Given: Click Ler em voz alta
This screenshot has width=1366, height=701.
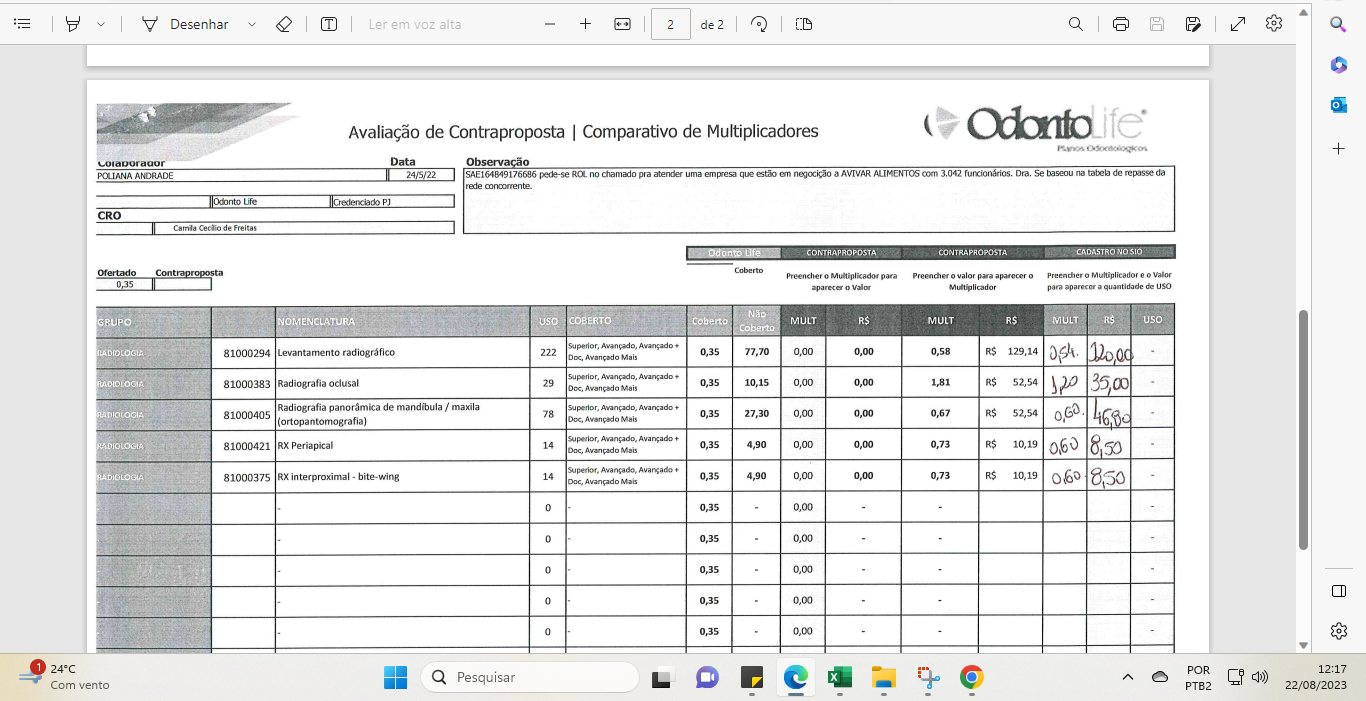Looking at the screenshot, I should pos(415,24).
